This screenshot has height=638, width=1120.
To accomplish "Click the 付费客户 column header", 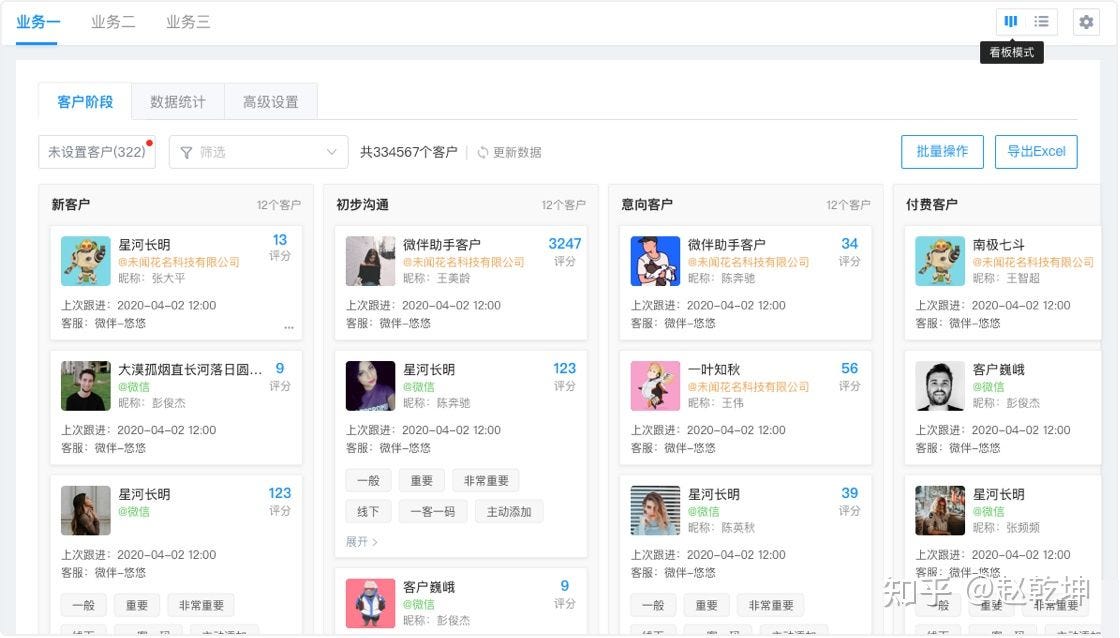I will pyautogui.click(x=931, y=204).
